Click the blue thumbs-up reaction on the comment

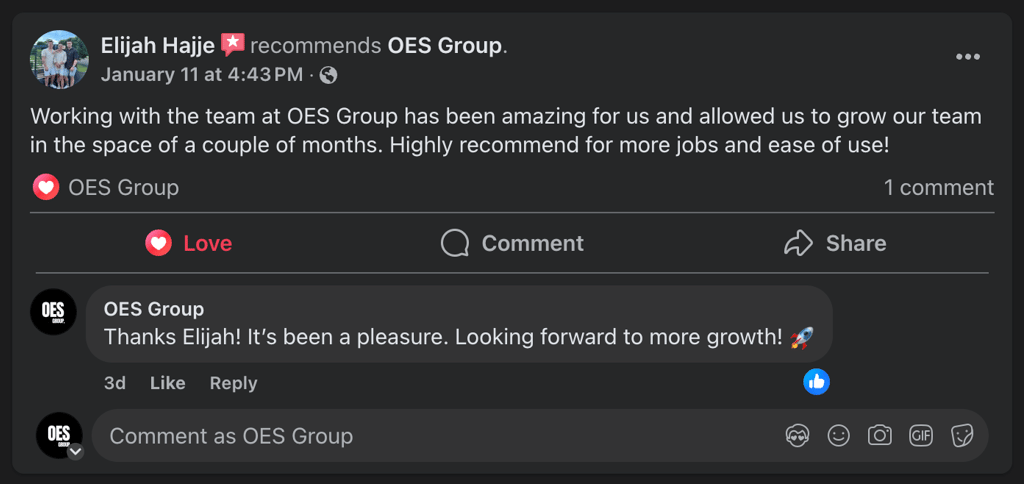[x=817, y=381]
